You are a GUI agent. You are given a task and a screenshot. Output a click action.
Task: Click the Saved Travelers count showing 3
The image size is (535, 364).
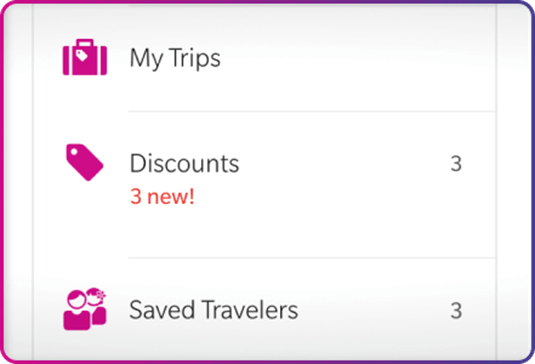click(x=456, y=310)
